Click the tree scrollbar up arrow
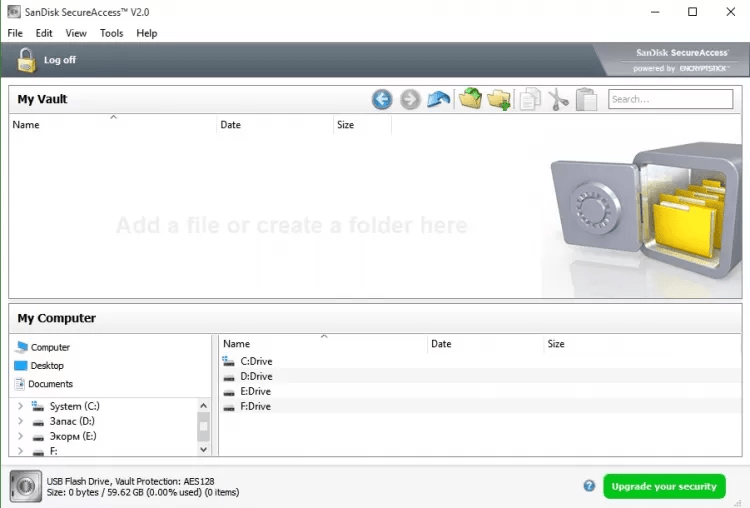 point(203,406)
